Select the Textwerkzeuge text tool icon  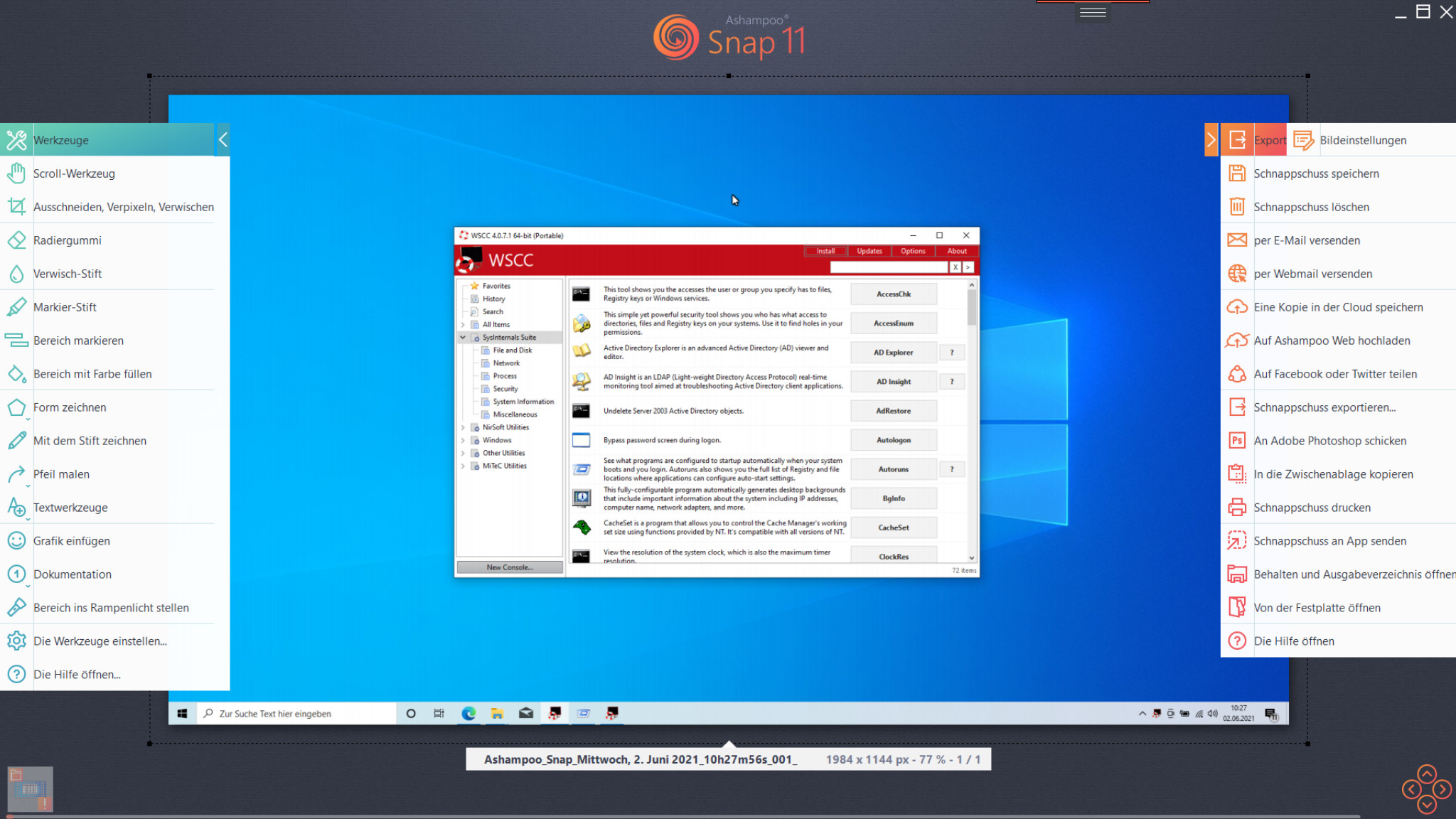pyautogui.click(x=16, y=508)
